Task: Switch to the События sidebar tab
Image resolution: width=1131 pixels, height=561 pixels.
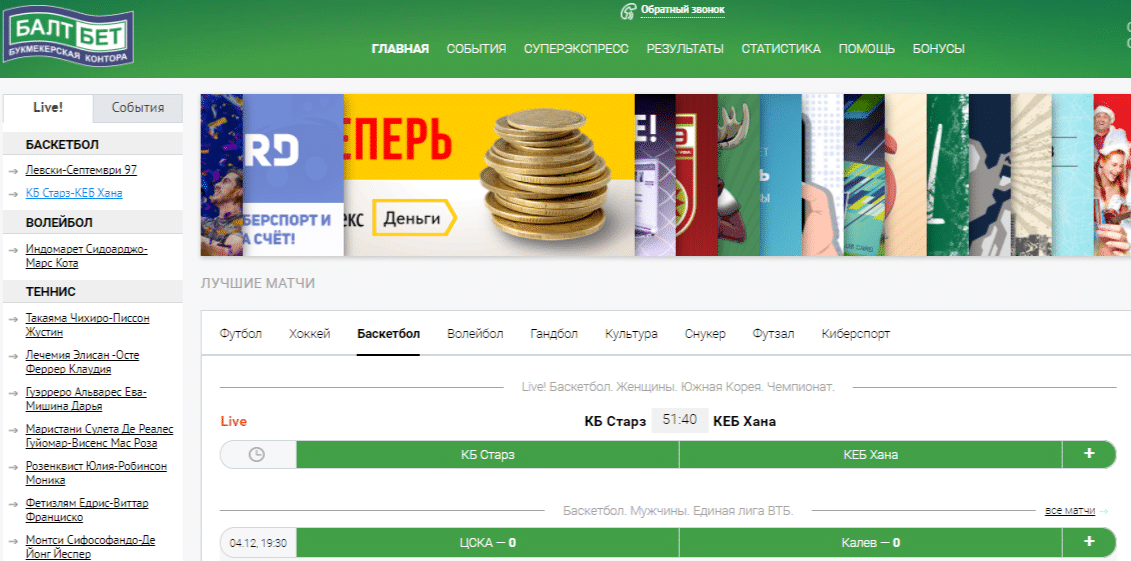Action: [138, 108]
